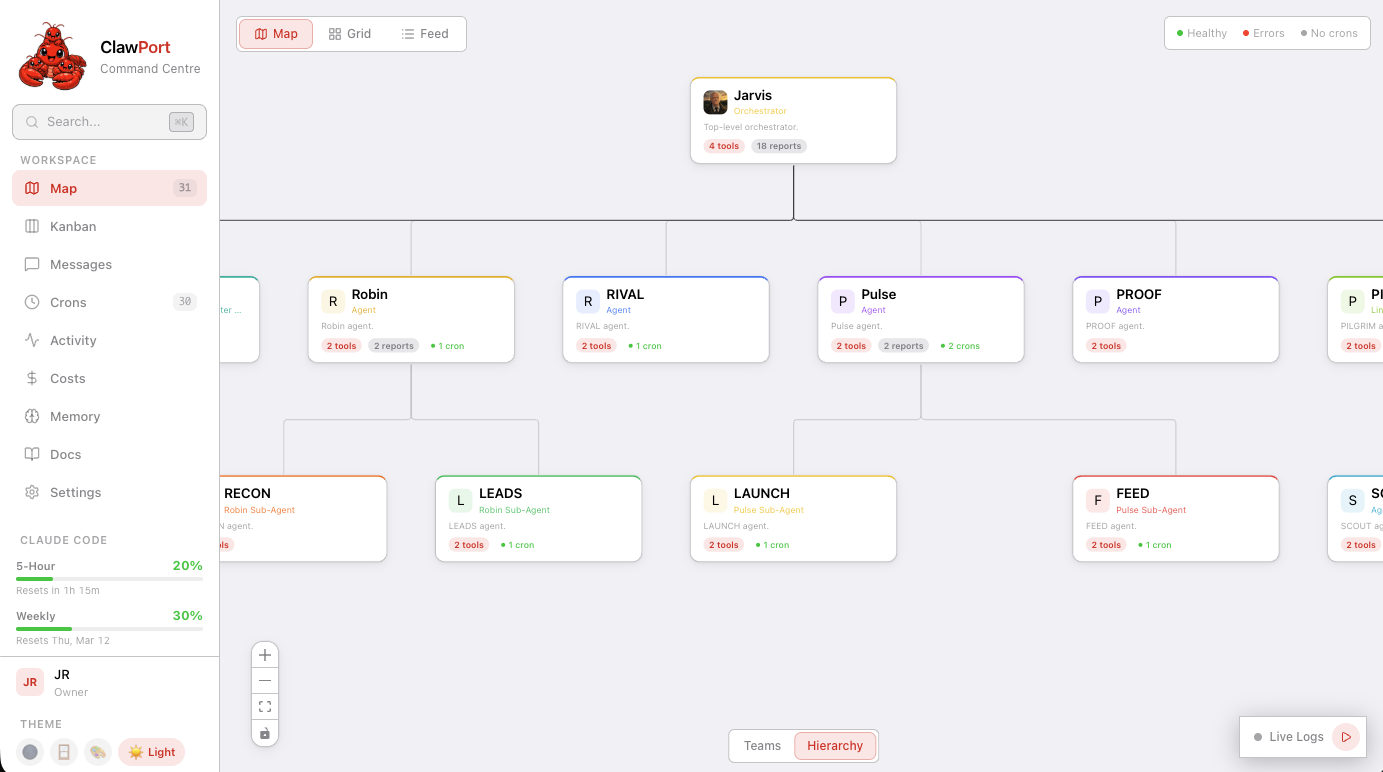Screen dimensions: 1383x772
Task: Select the palette theme option
Action: pos(98,751)
